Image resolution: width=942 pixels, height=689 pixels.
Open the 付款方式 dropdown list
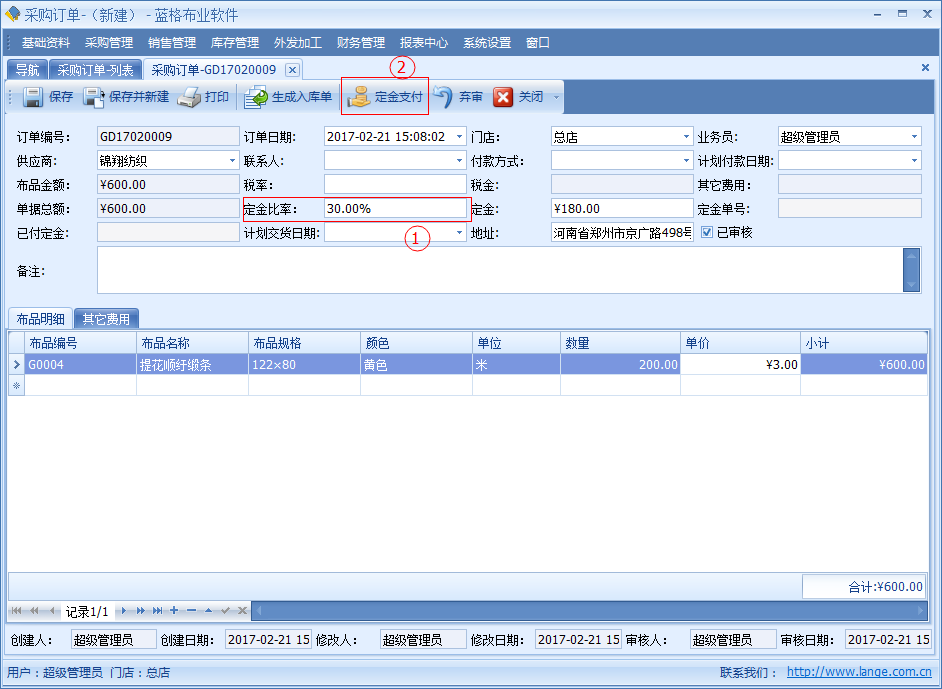coord(686,160)
